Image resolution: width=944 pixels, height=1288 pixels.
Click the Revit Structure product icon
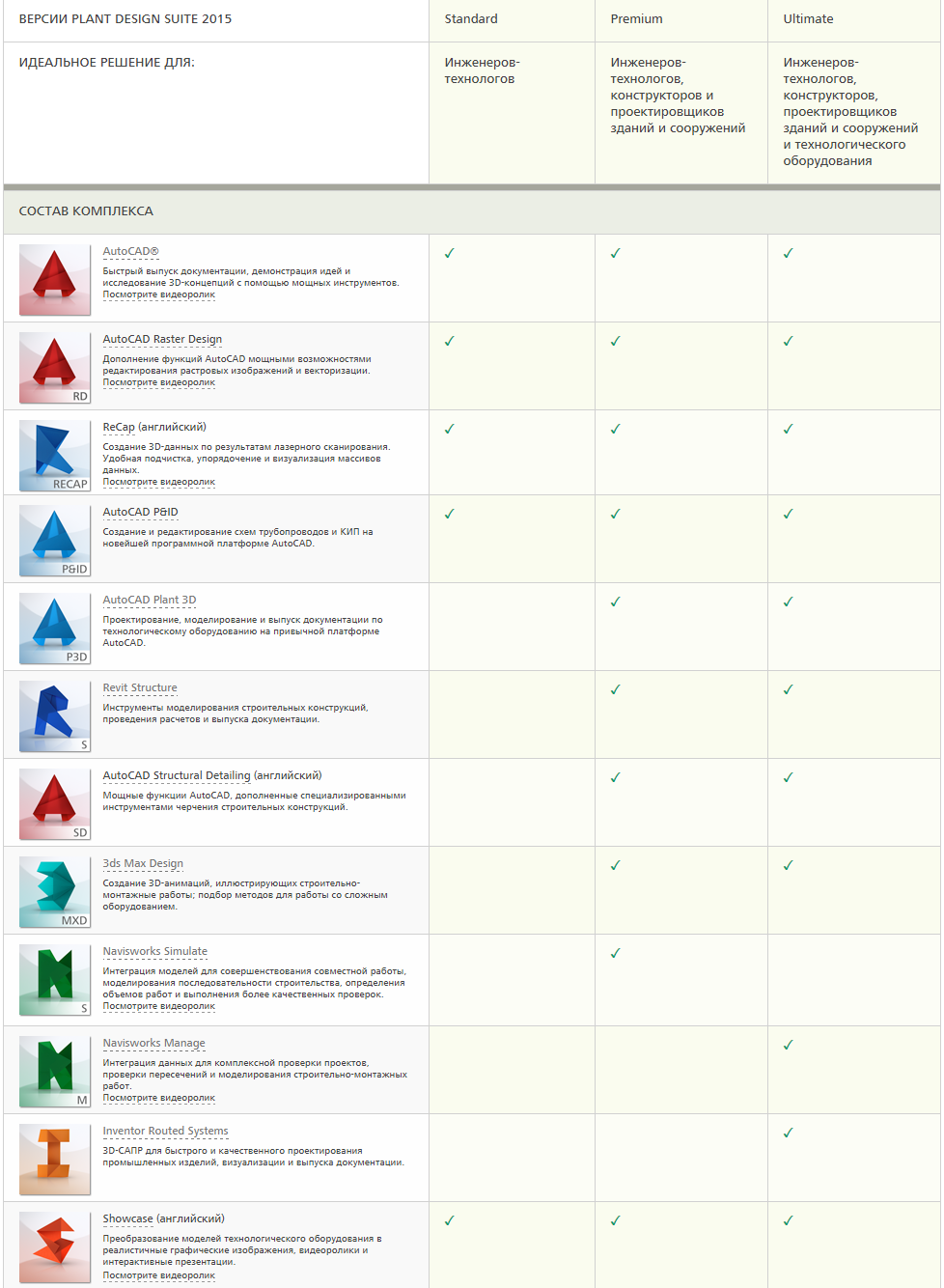click(x=55, y=716)
